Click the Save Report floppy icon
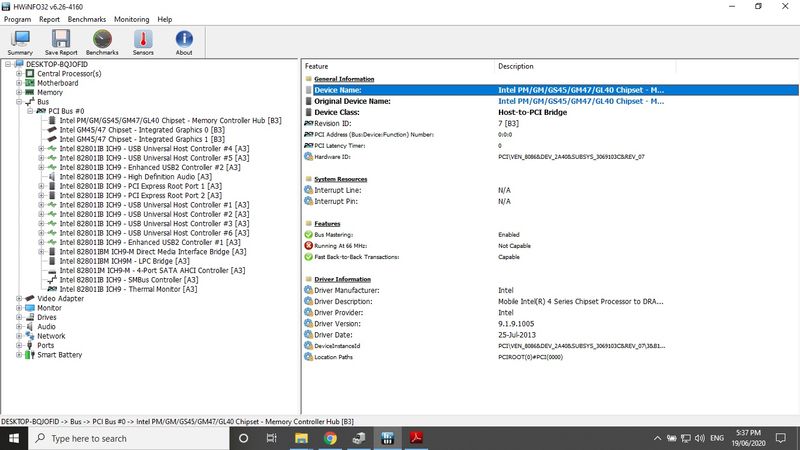The height and width of the screenshot is (450, 800). pos(61,42)
